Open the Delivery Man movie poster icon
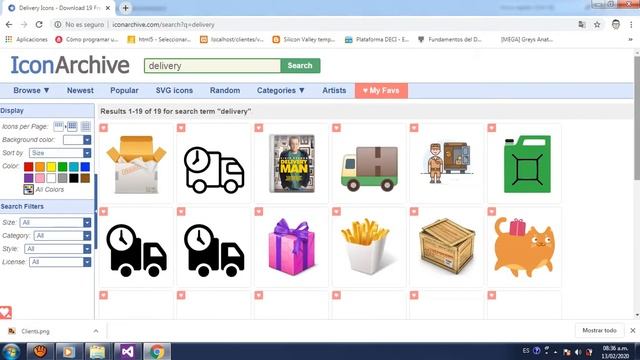This screenshot has width=640, height=360. point(292,163)
